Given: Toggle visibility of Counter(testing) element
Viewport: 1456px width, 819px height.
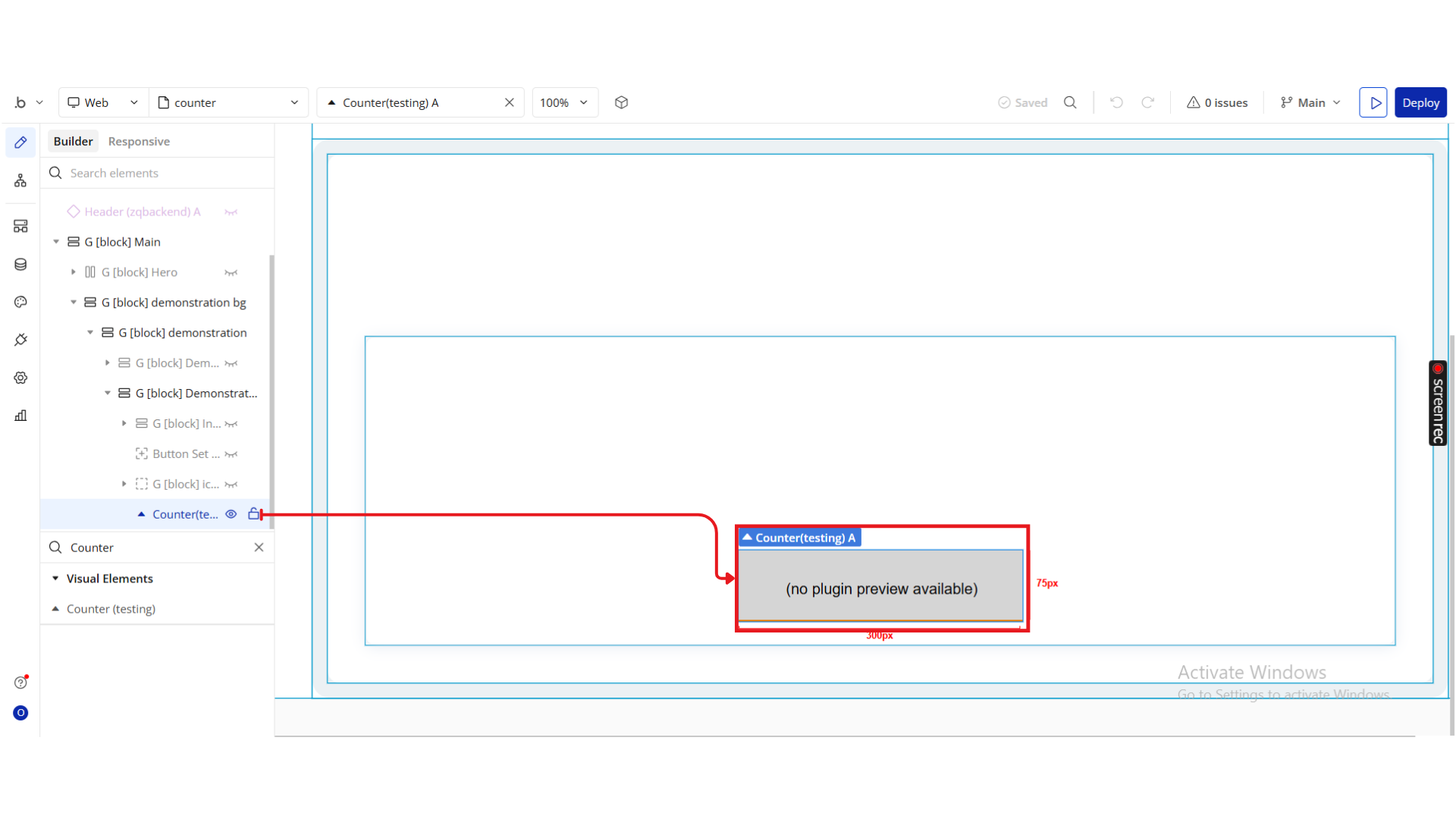Looking at the screenshot, I should [231, 514].
